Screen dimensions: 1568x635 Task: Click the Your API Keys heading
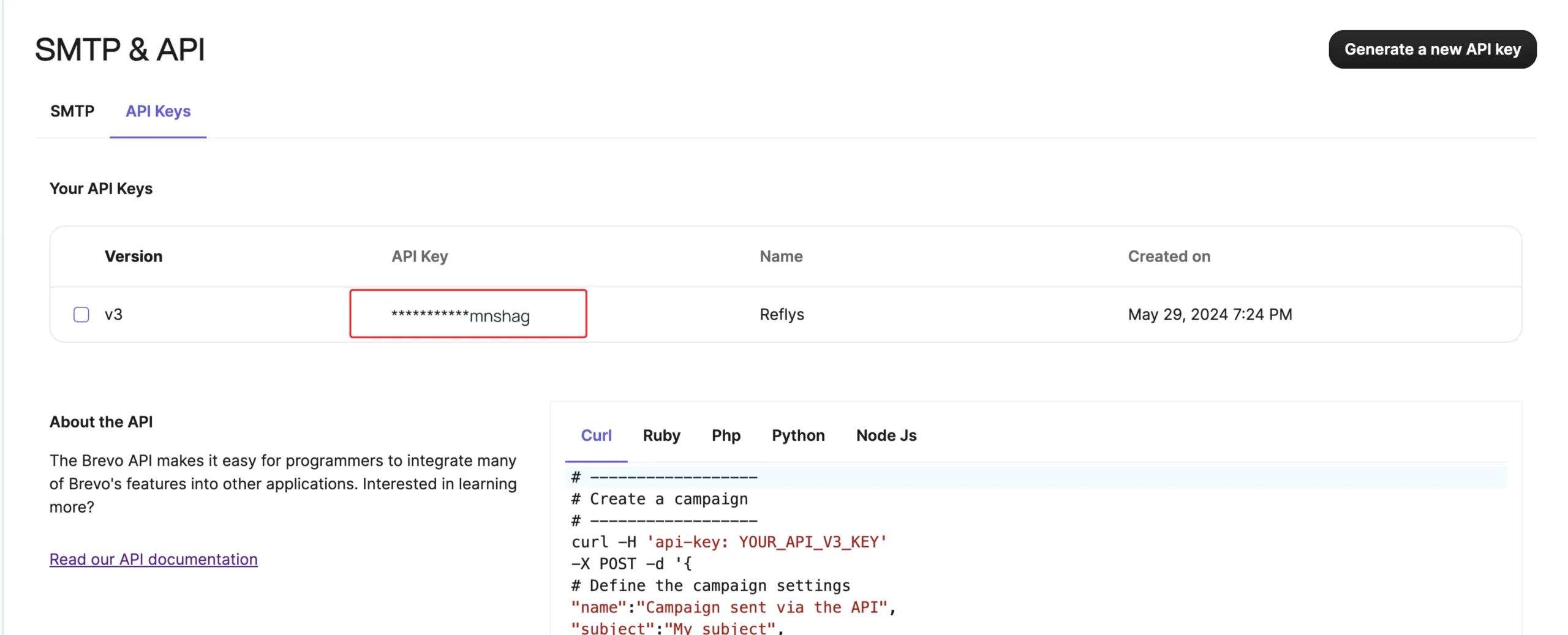tap(101, 189)
